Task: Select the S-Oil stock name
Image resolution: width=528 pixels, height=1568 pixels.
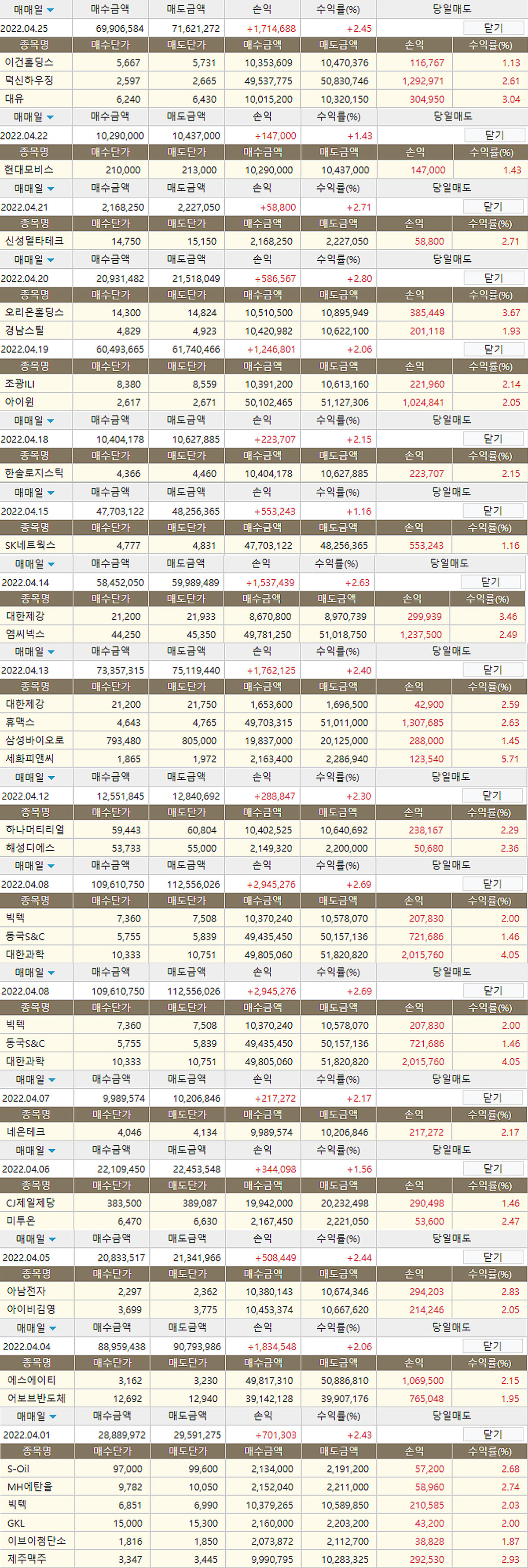Action: tap(18, 1468)
